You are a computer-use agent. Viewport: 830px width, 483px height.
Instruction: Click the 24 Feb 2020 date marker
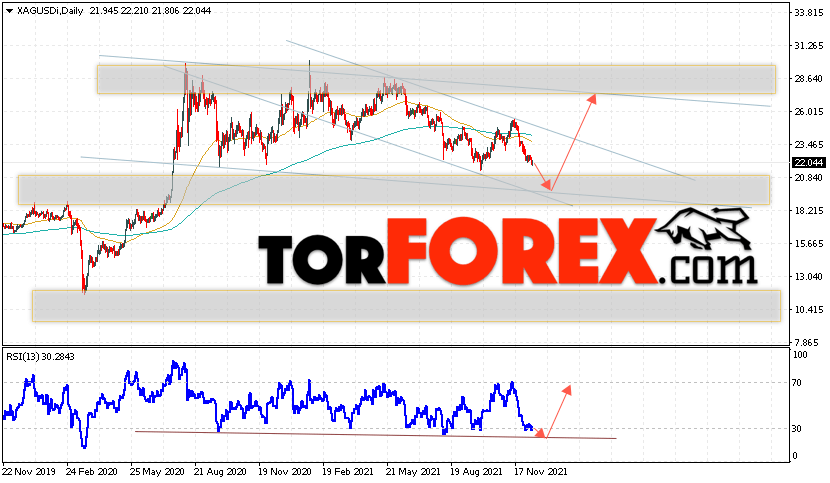point(92,471)
